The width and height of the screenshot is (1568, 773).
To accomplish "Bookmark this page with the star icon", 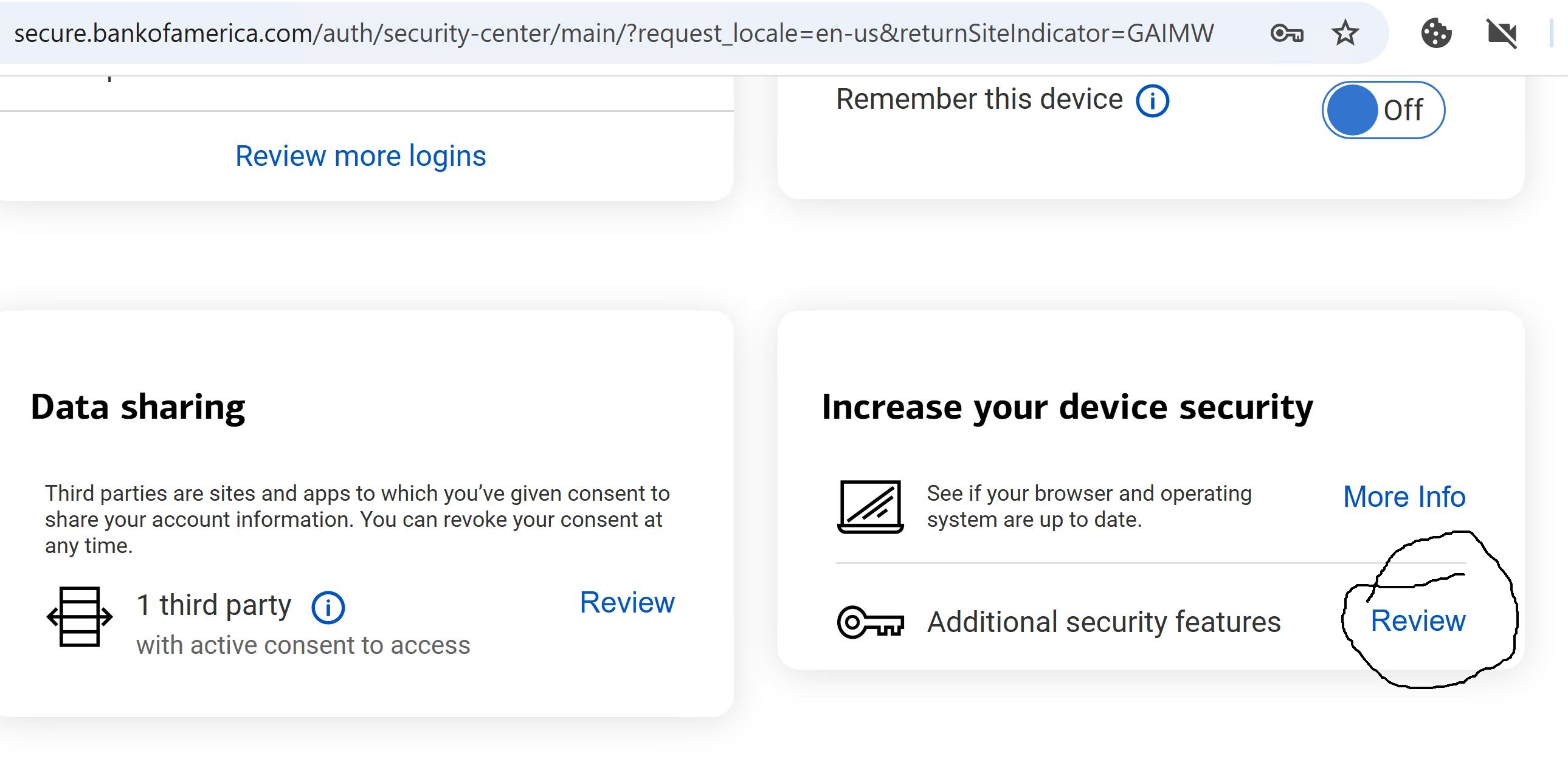I will point(1345,33).
